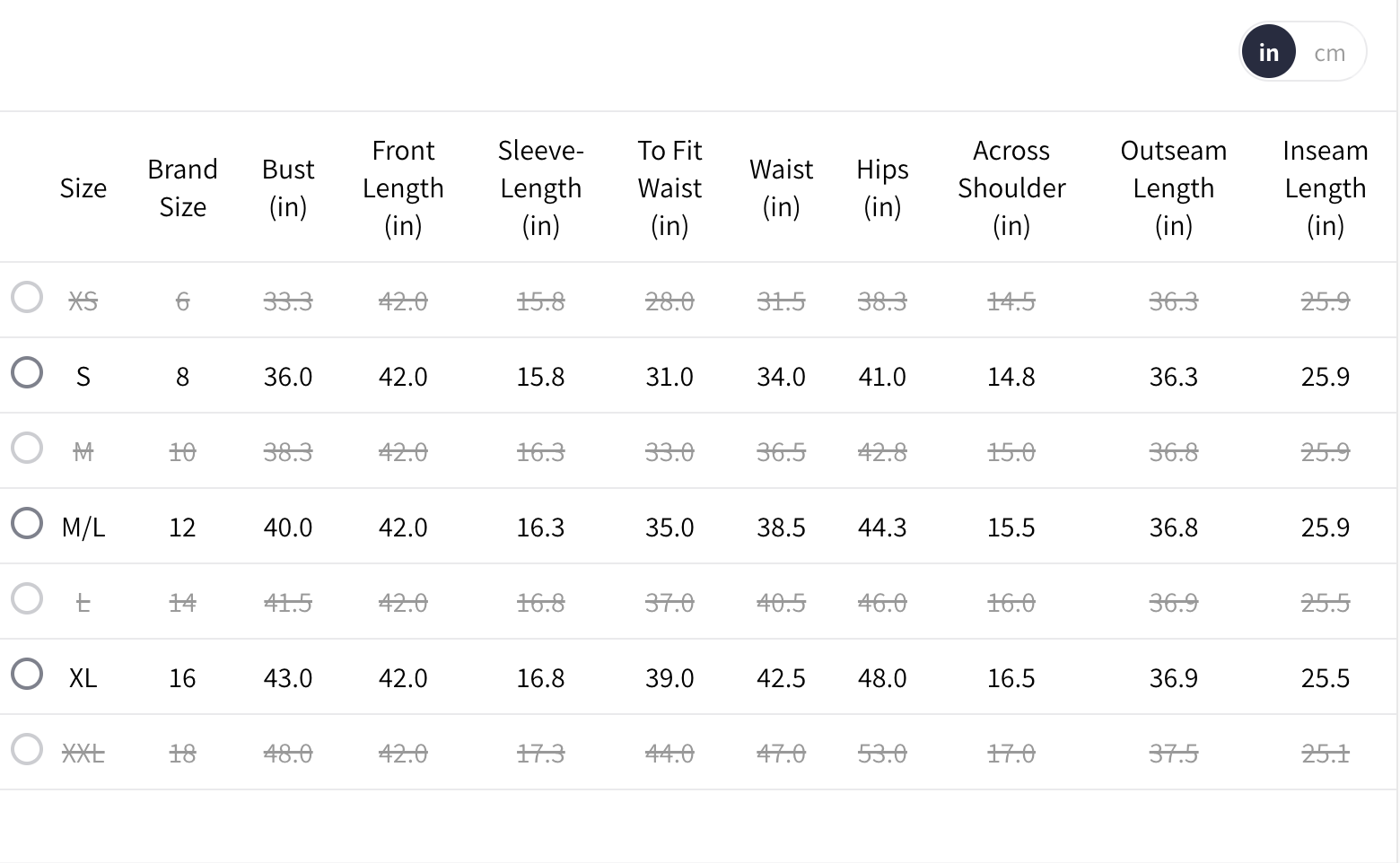
Task: Click the Sleeve-Length column header
Action: (540, 187)
